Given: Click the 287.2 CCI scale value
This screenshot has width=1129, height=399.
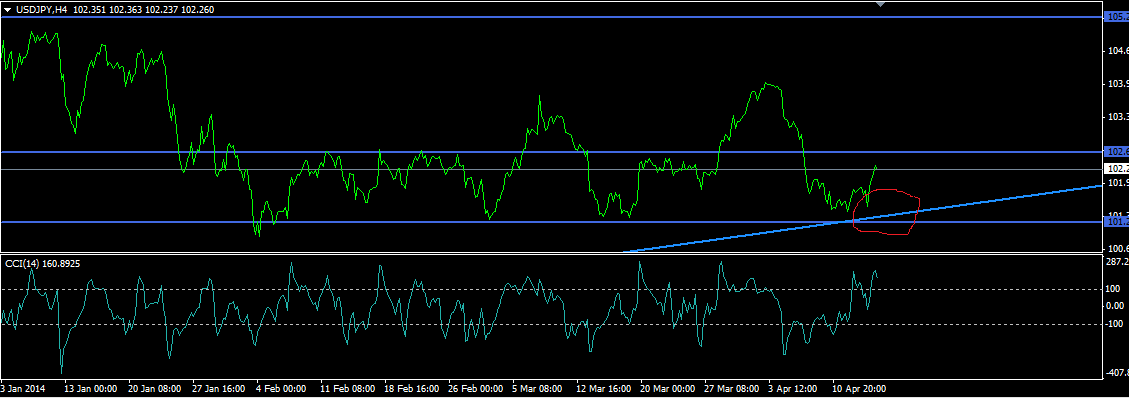Looking at the screenshot, I should tap(1117, 263).
